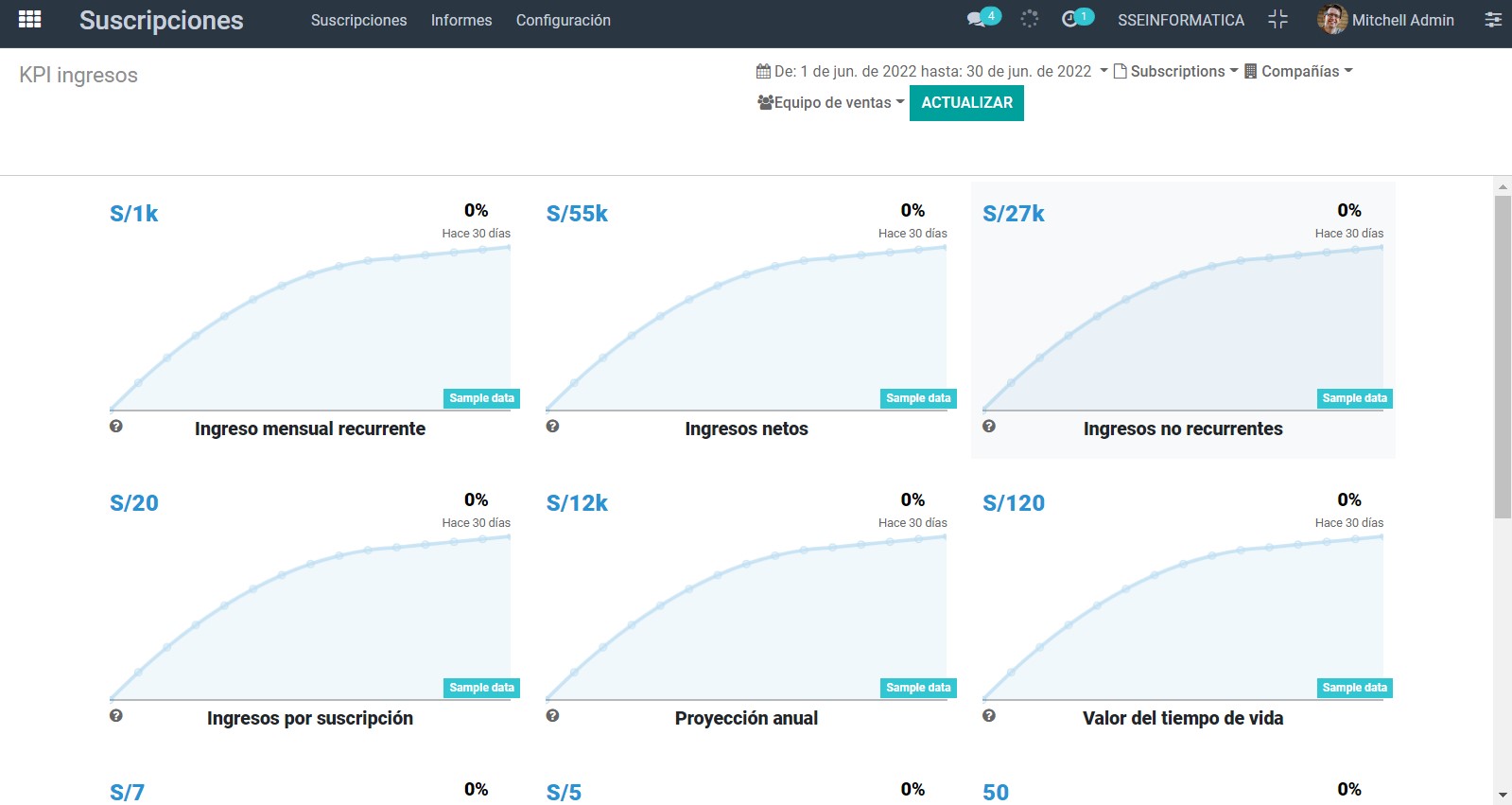1512x805 pixels.
Task: Click the S/120 value
Action: click(1014, 503)
